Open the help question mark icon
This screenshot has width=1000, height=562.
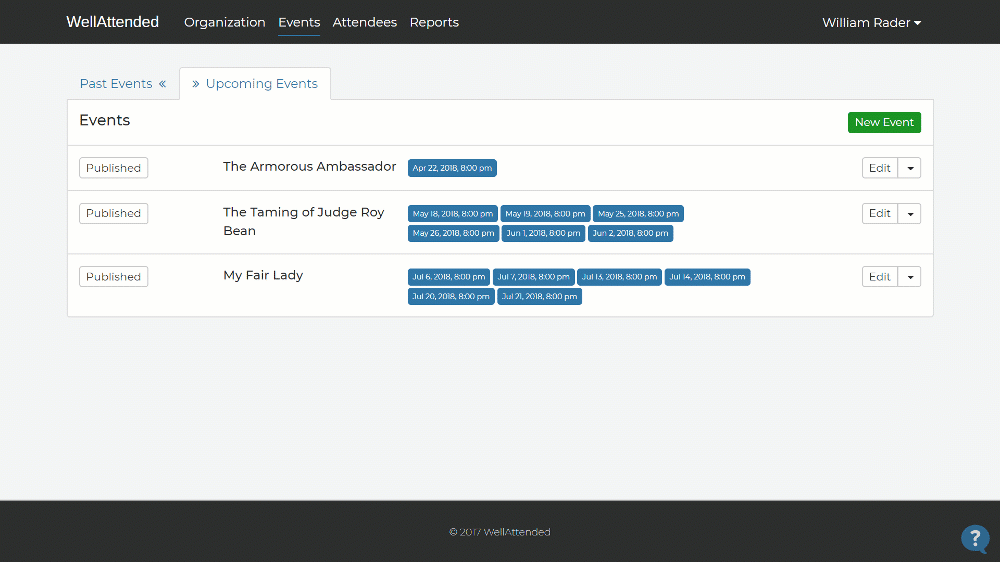pyautogui.click(x=974, y=538)
